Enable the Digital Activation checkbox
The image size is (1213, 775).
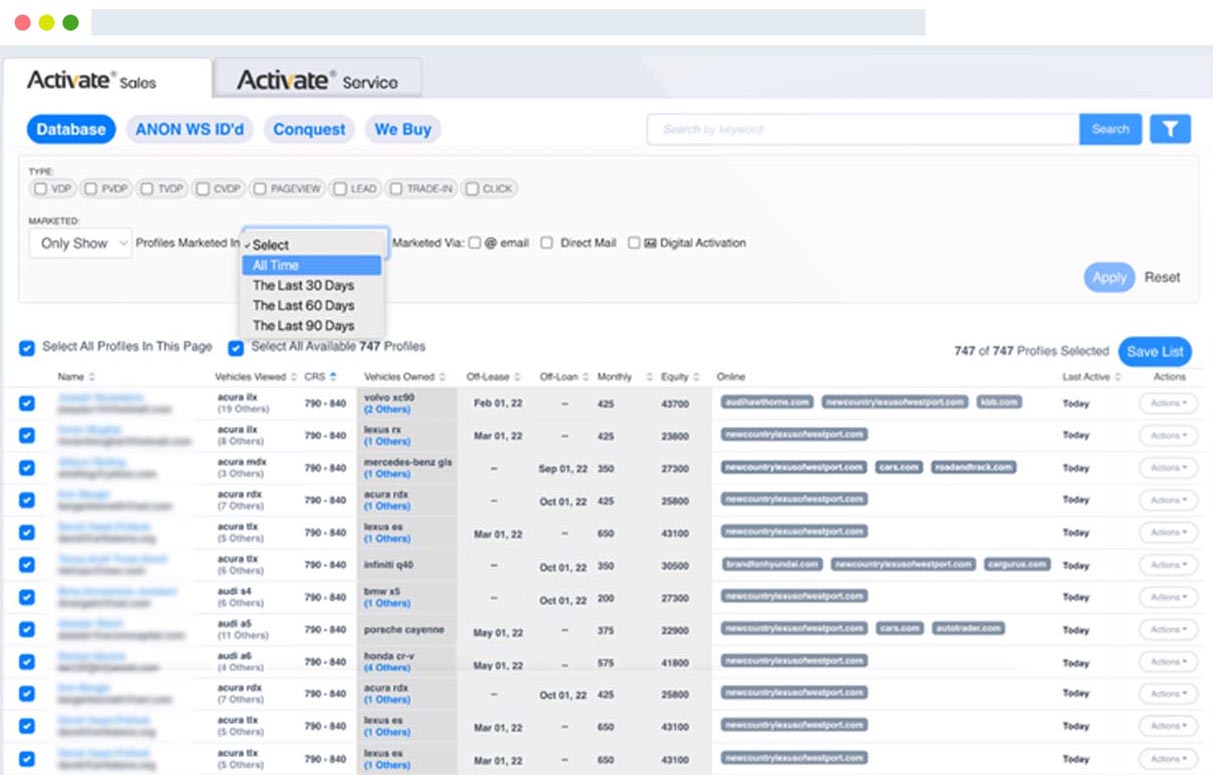(x=634, y=243)
